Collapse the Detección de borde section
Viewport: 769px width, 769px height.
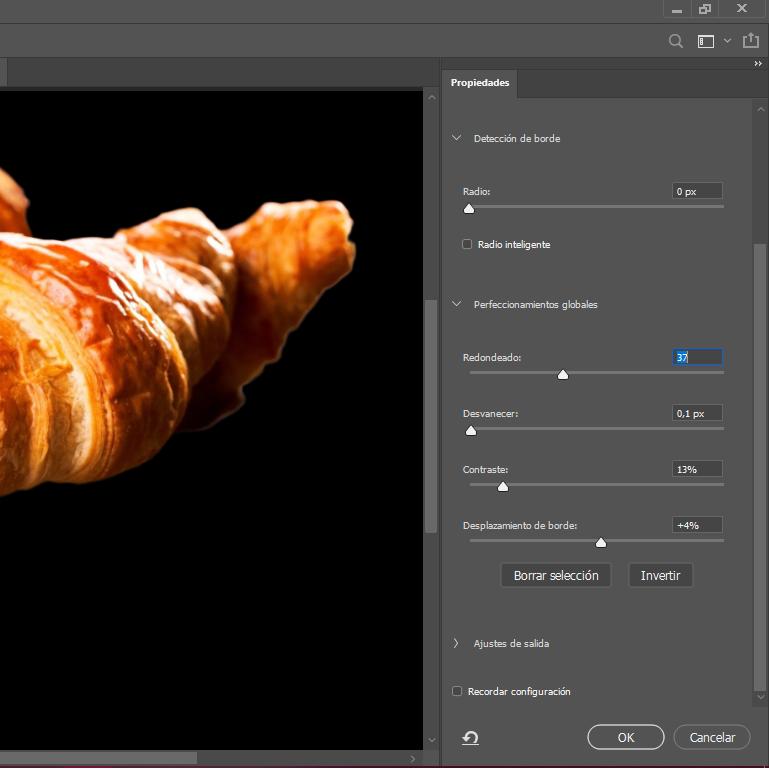[x=457, y=138]
